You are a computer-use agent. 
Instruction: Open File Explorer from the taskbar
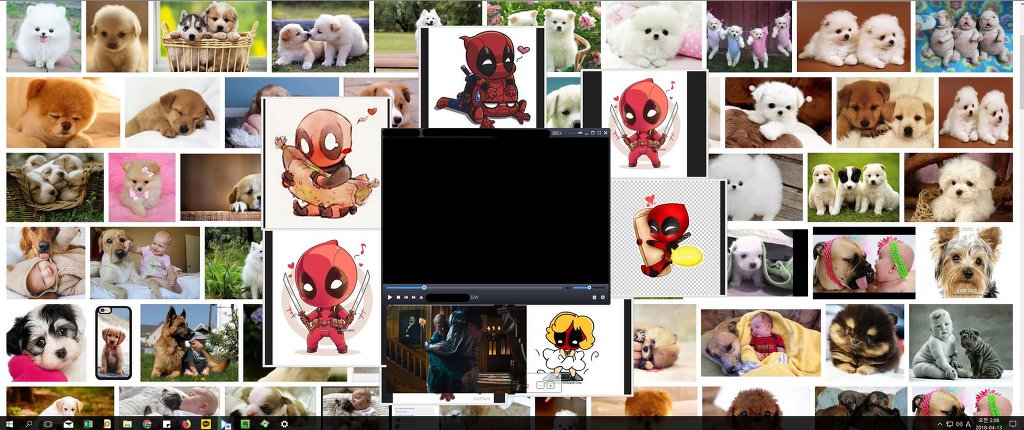(x=127, y=424)
